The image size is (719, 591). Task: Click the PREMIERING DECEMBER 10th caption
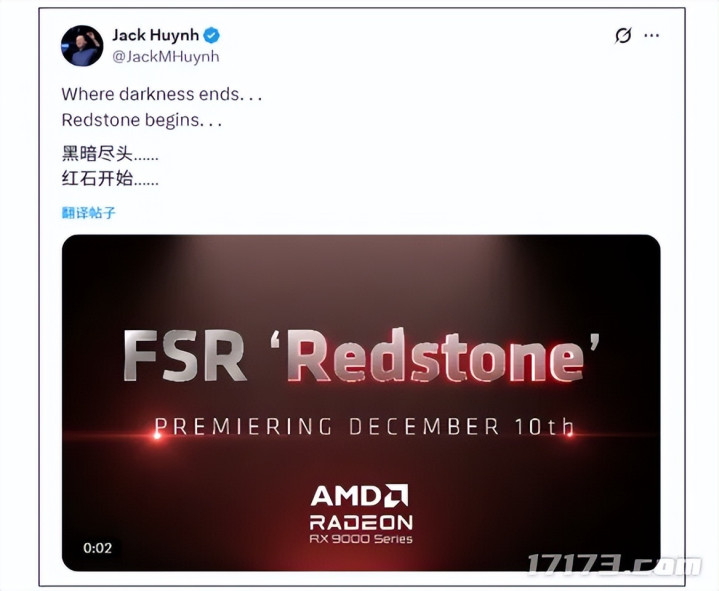pos(363,426)
